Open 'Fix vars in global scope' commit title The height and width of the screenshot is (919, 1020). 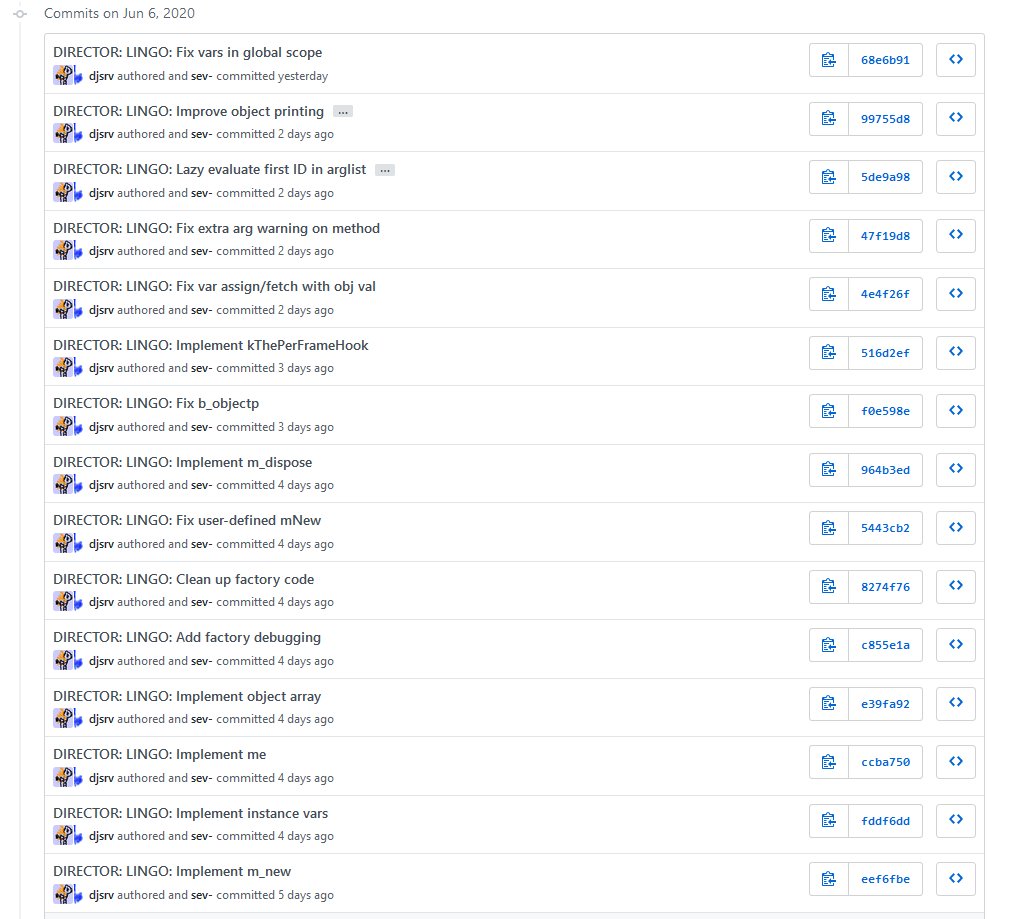pos(187,53)
